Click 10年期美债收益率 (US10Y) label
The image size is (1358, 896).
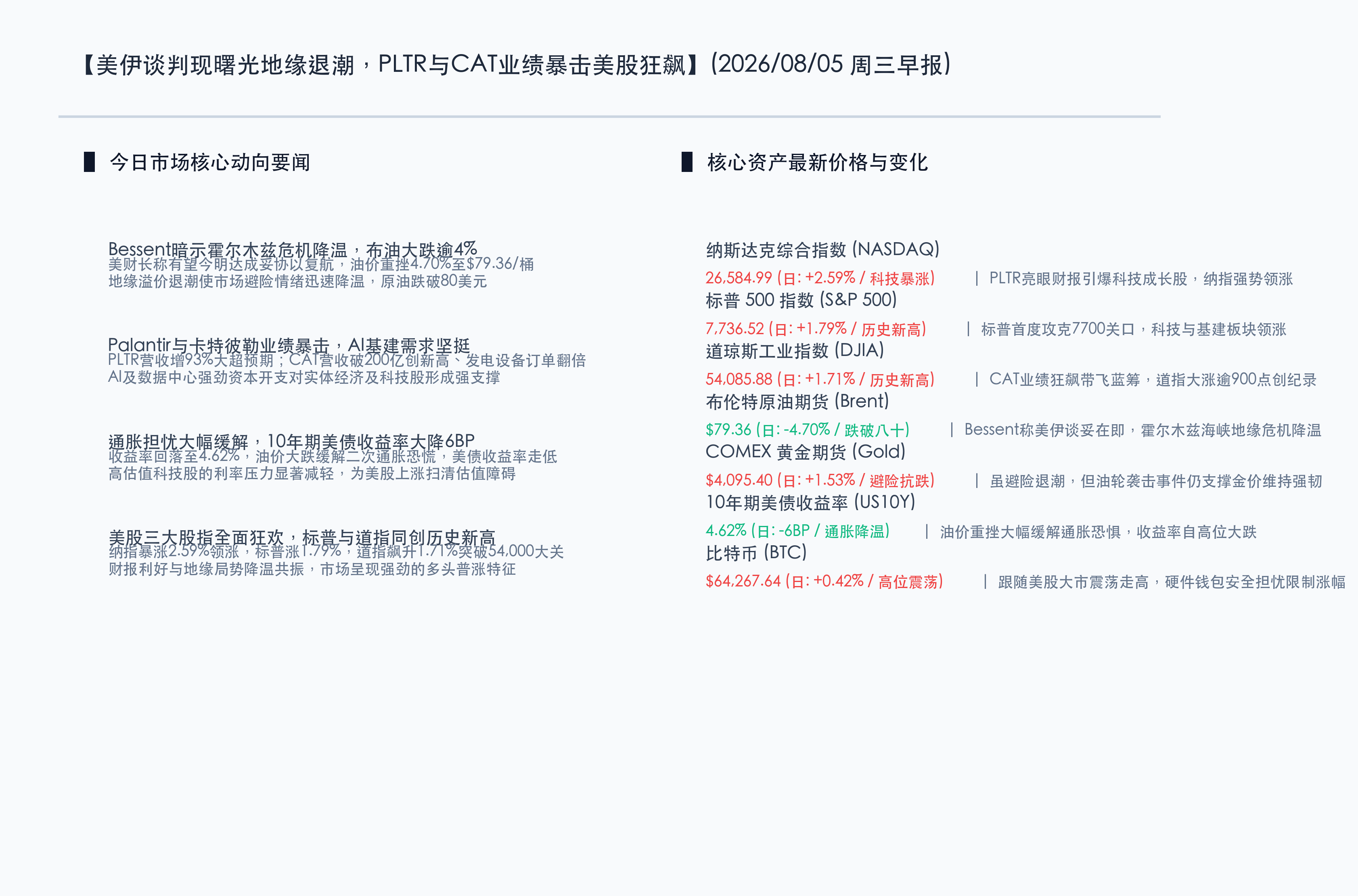[811, 502]
